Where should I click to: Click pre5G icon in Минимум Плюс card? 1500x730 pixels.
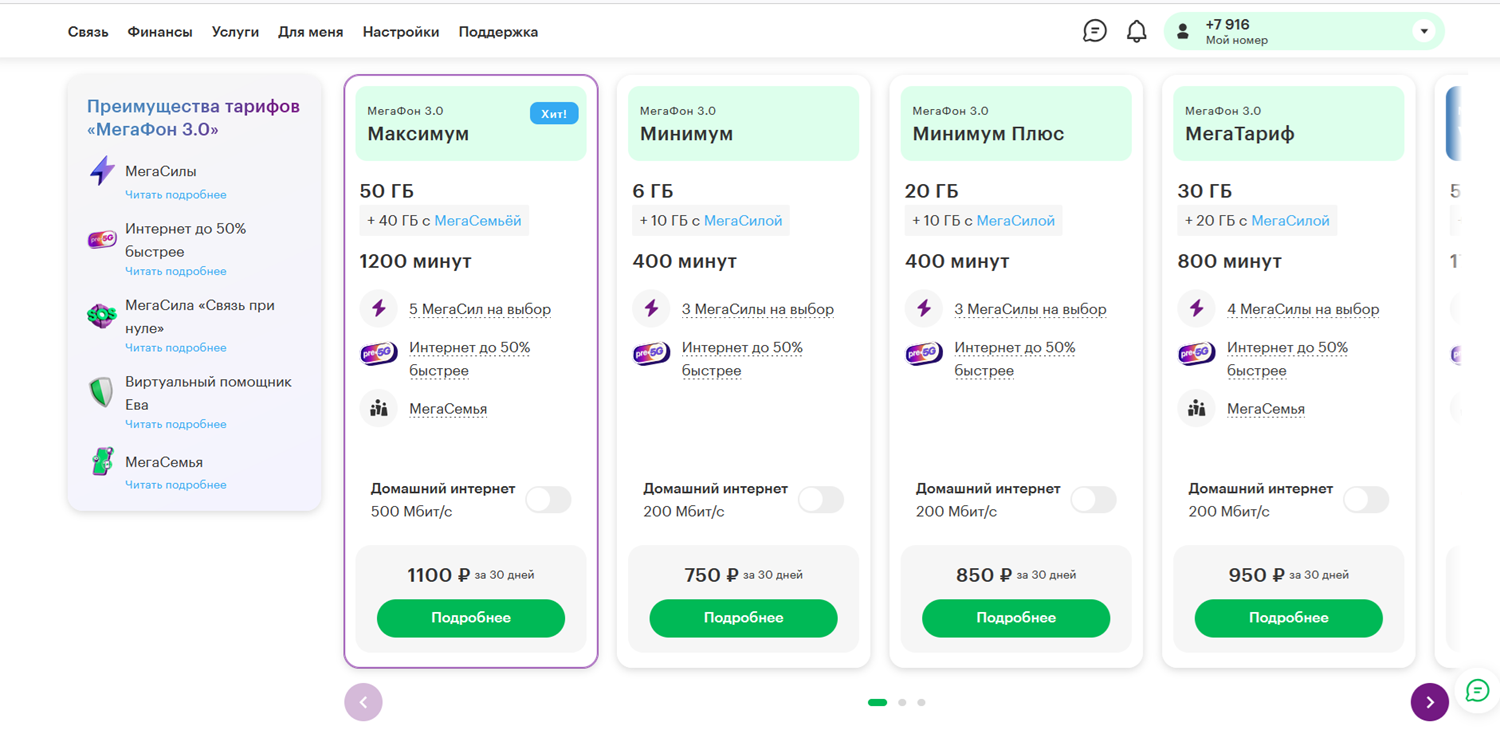[x=924, y=353]
